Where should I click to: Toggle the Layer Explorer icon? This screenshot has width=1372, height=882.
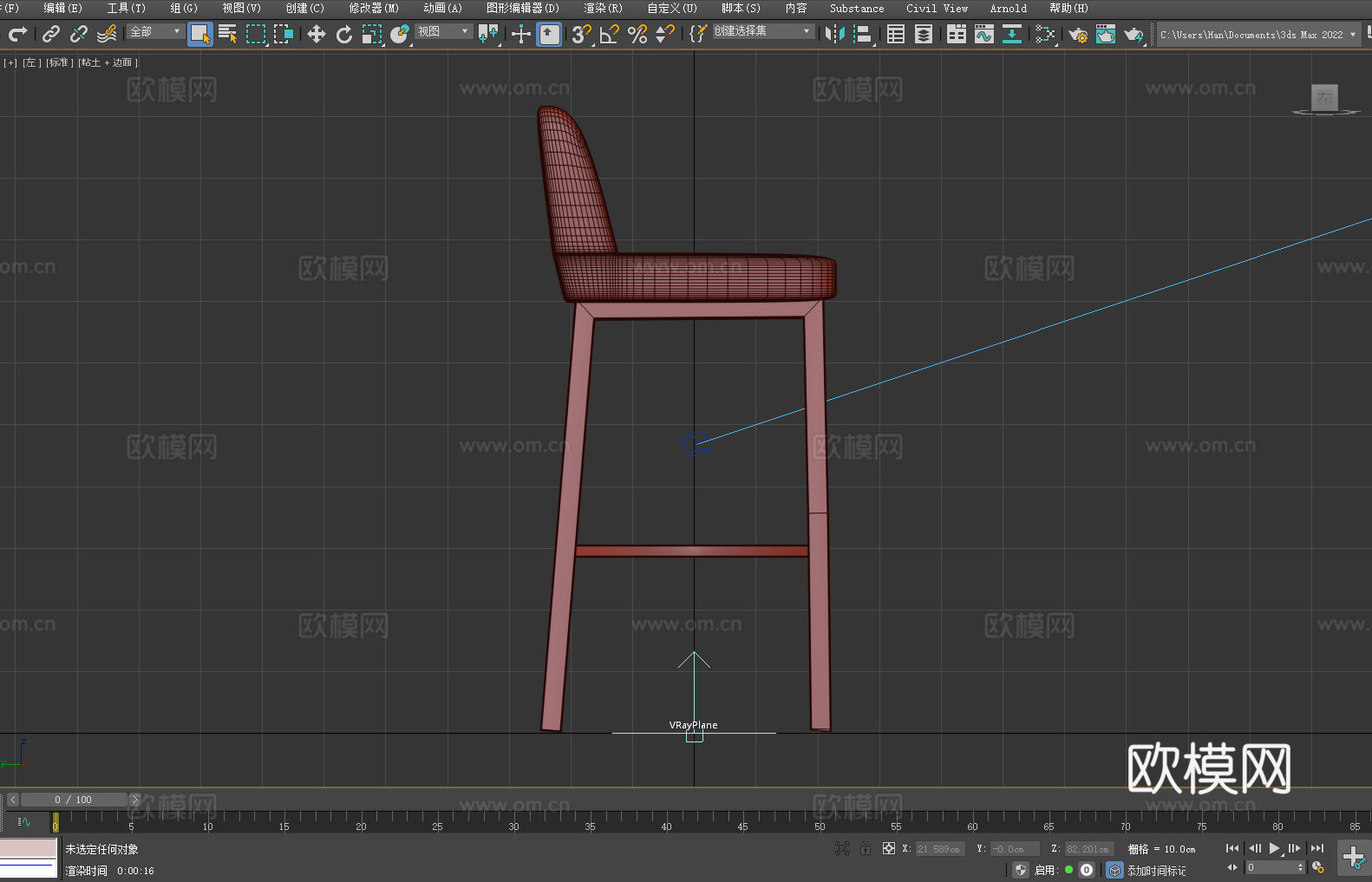tap(924, 34)
